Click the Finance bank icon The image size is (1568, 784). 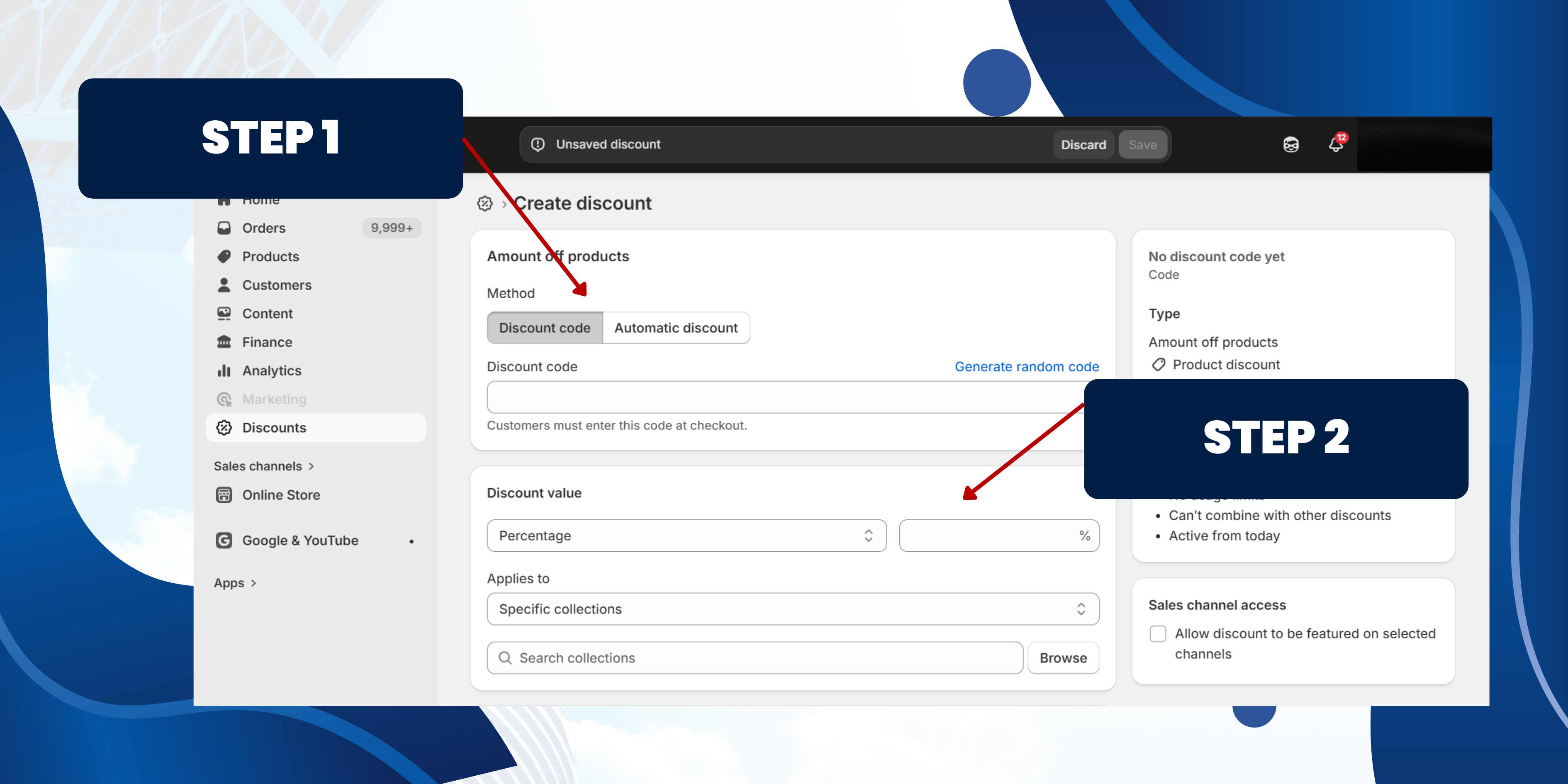224,341
